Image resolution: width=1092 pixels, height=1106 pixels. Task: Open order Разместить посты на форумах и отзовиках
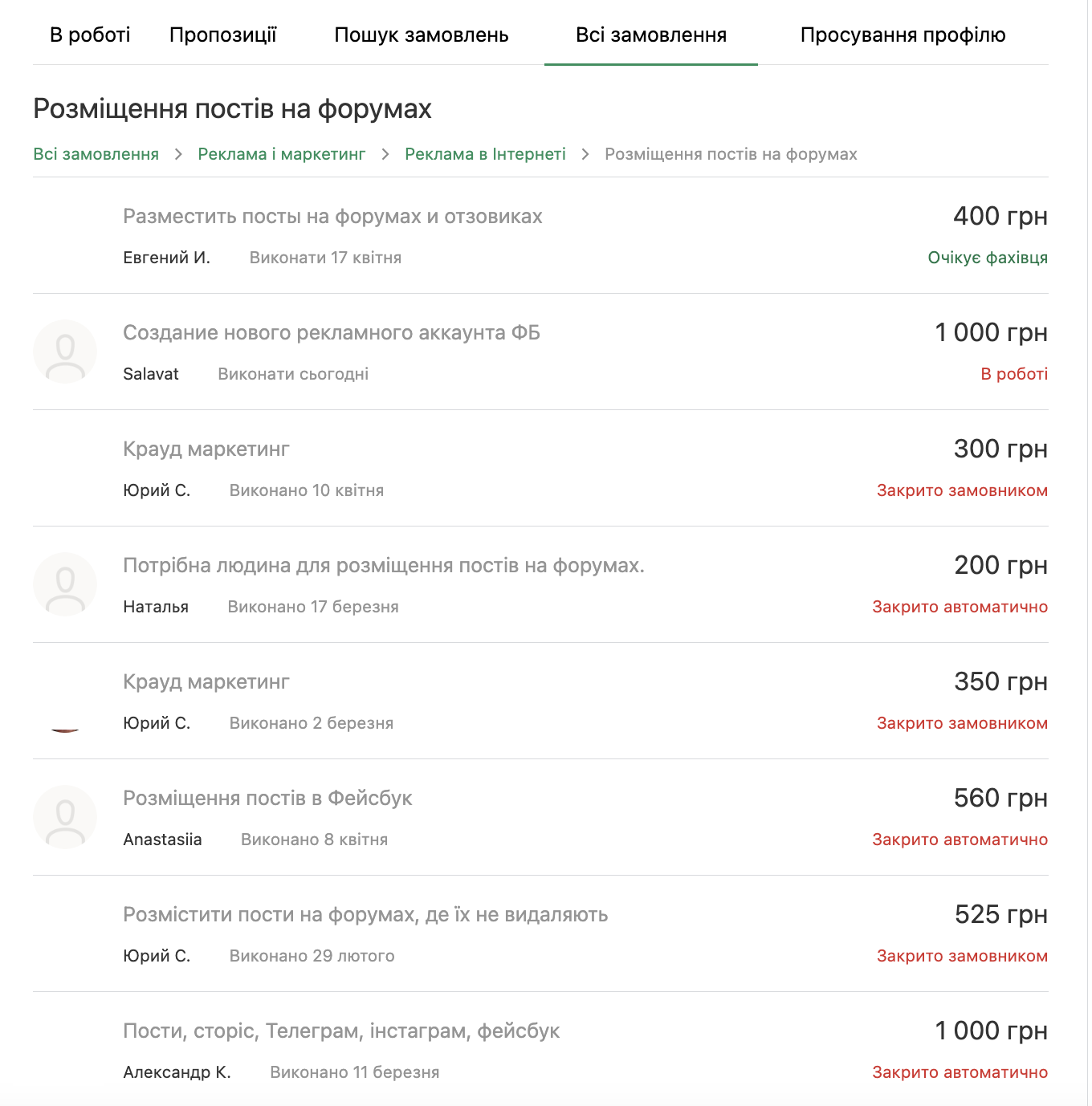point(332,217)
